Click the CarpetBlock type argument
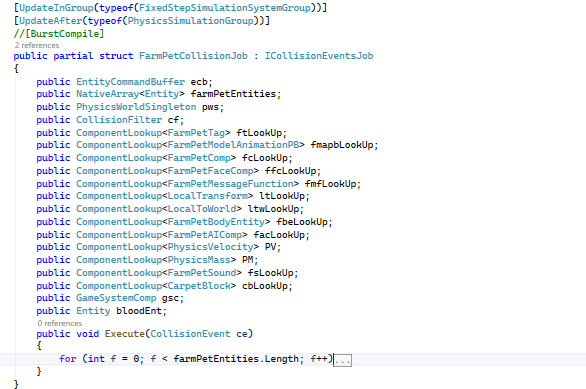This screenshot has height=389, width=586. [x=199, y=286]
